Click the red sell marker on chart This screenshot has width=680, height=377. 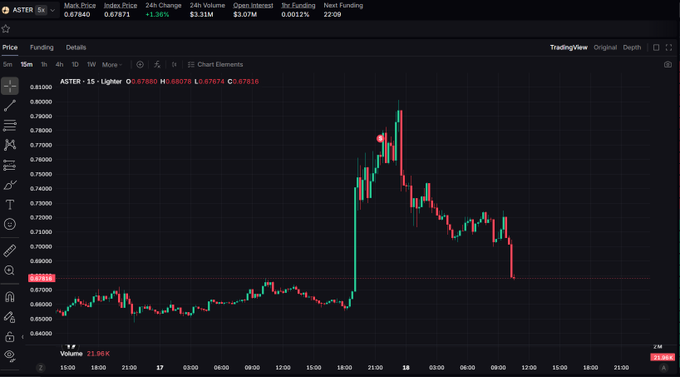coord(380,138)
